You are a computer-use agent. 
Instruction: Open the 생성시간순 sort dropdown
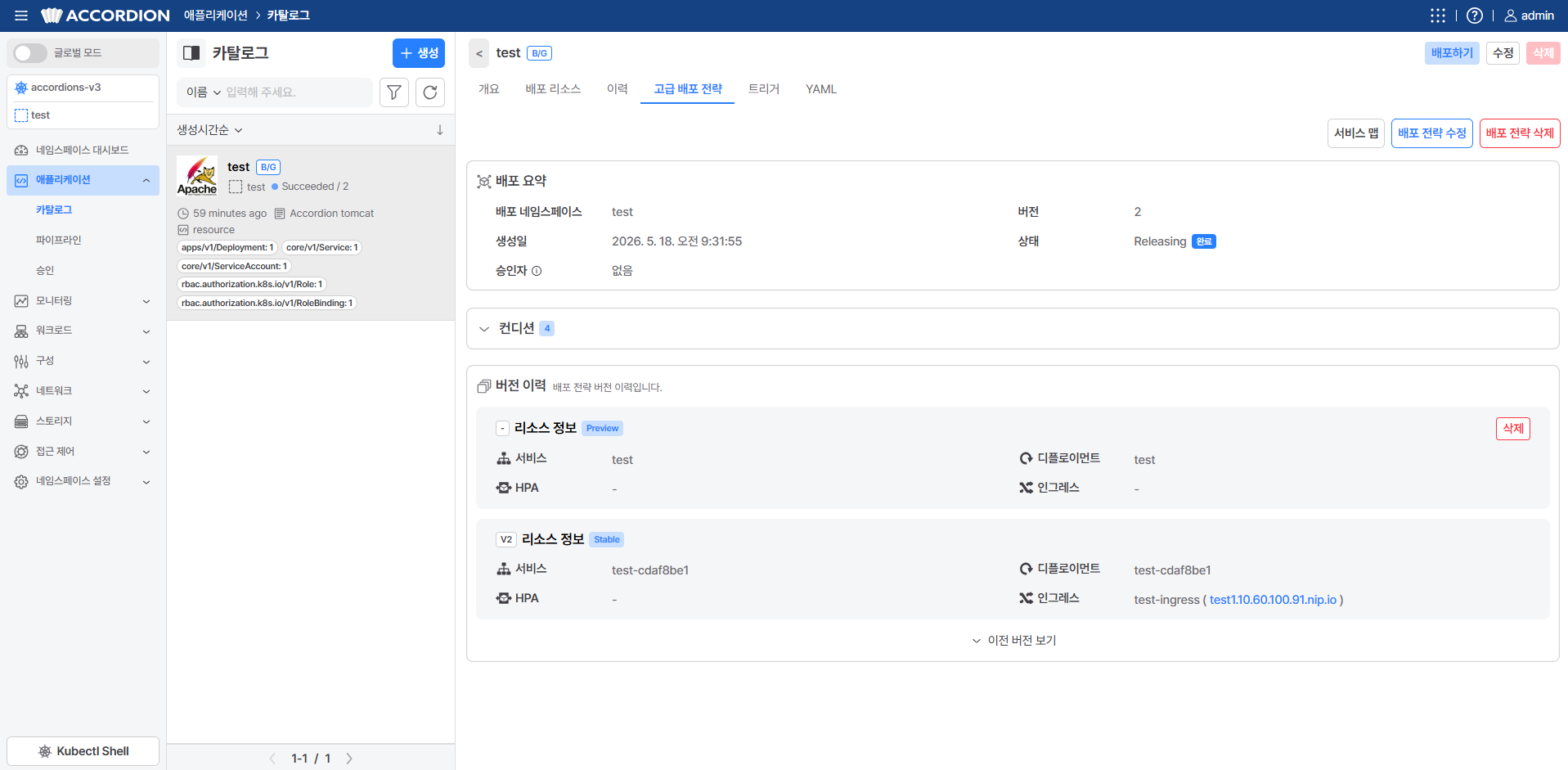[210, 130]
